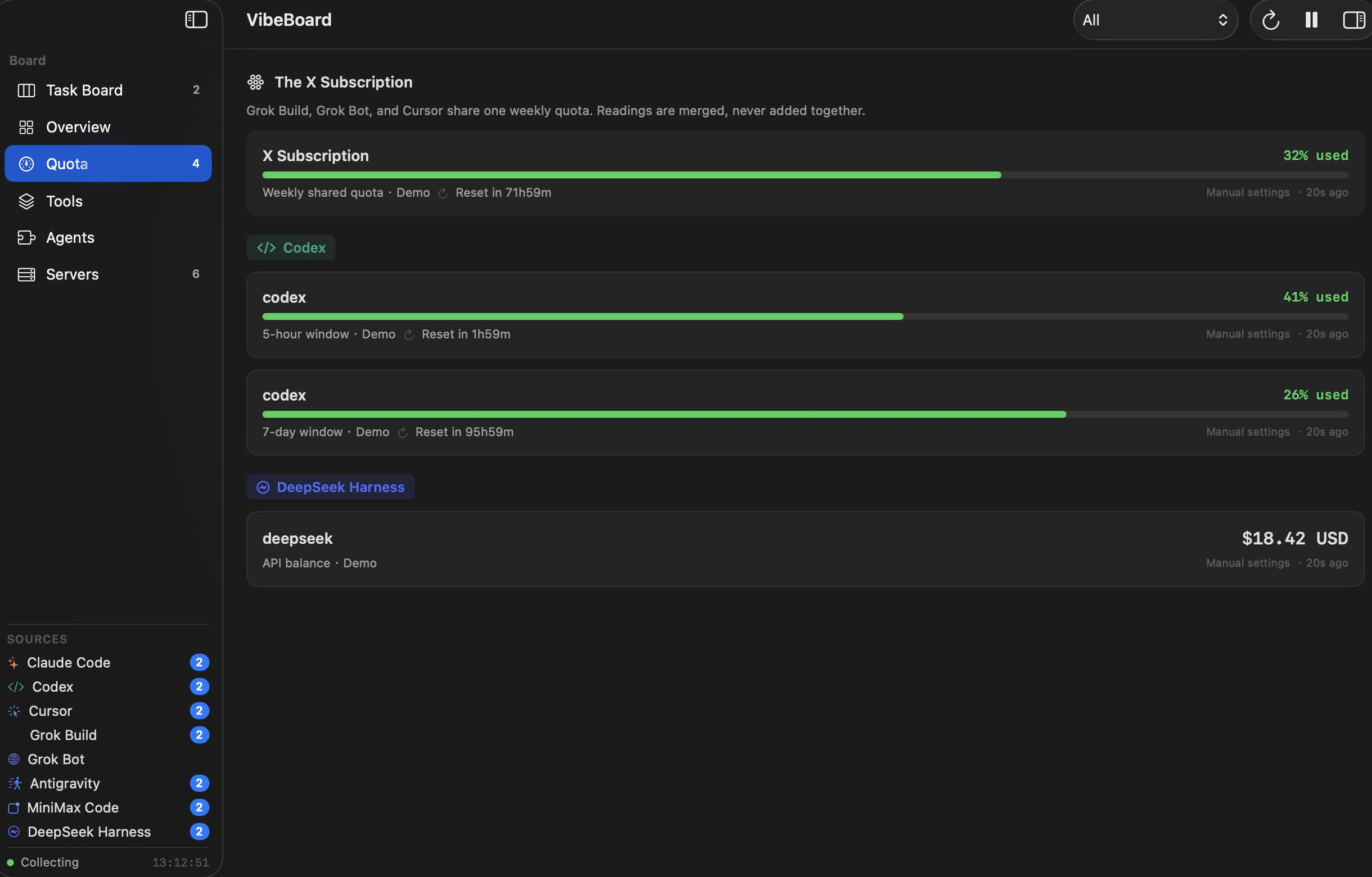Open the Task Board page
The image size is (1372, 877).
pos(109,90)
